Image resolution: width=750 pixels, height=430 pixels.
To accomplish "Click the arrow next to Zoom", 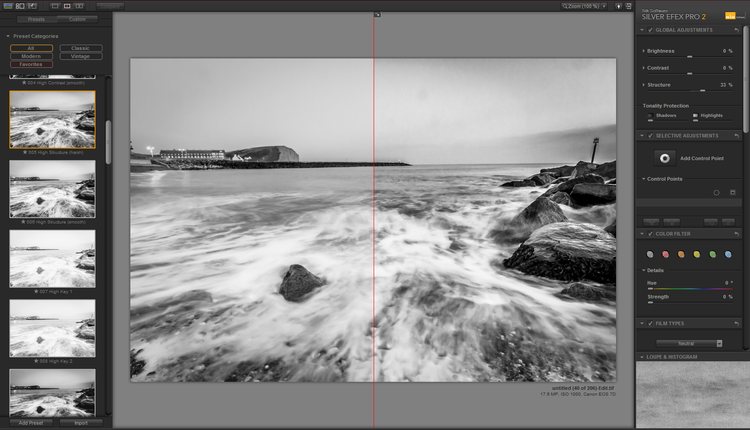I will click(x=604, y=6).
